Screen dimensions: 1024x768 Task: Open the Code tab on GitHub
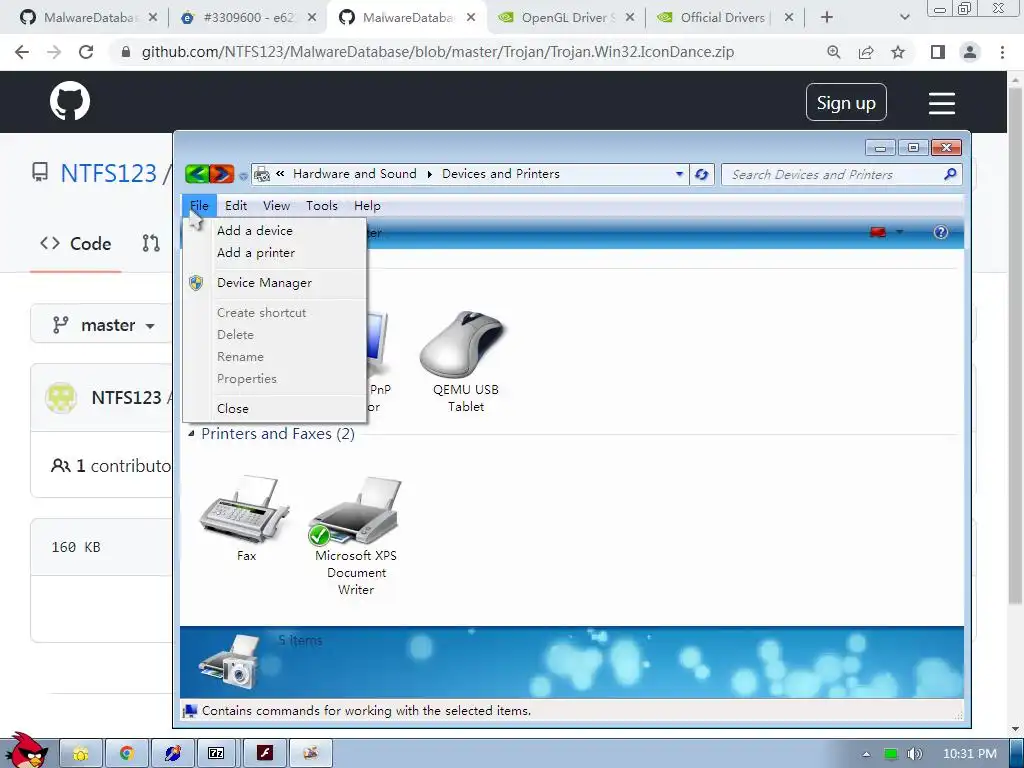pyautogui.click(x=76, y=244)
